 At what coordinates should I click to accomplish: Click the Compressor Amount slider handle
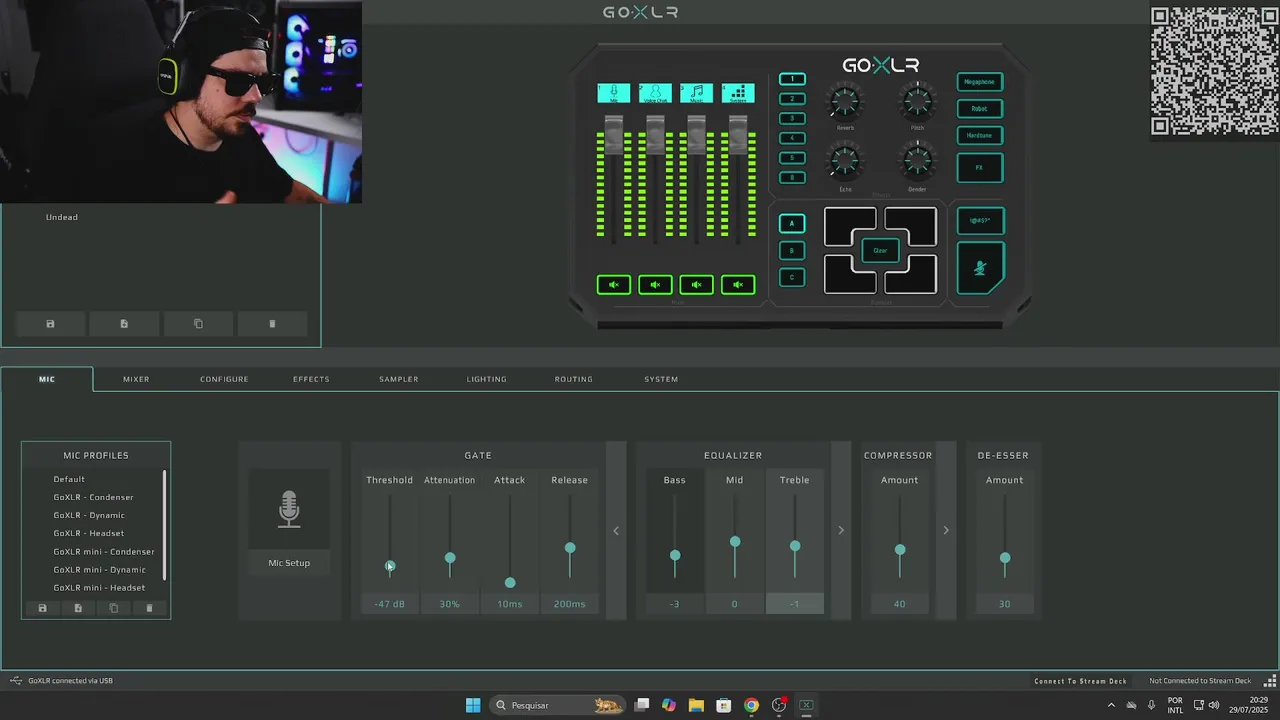900,550
